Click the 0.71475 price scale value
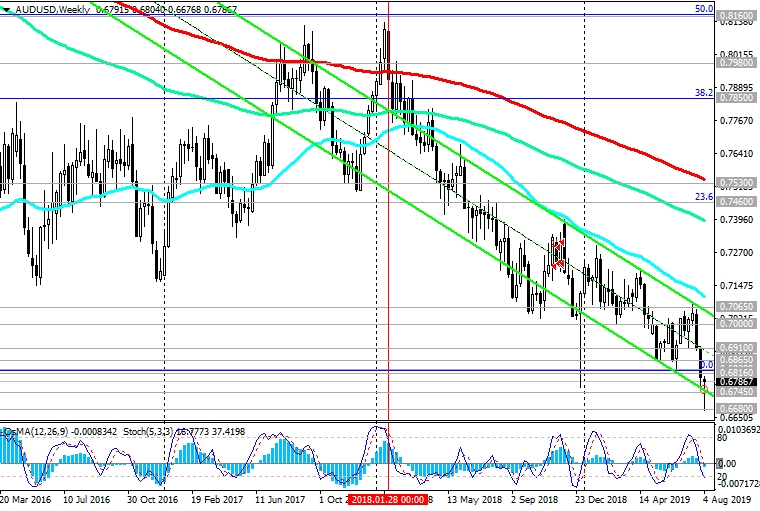Screen dimensions: 760x511 click(x=737, y=286)
